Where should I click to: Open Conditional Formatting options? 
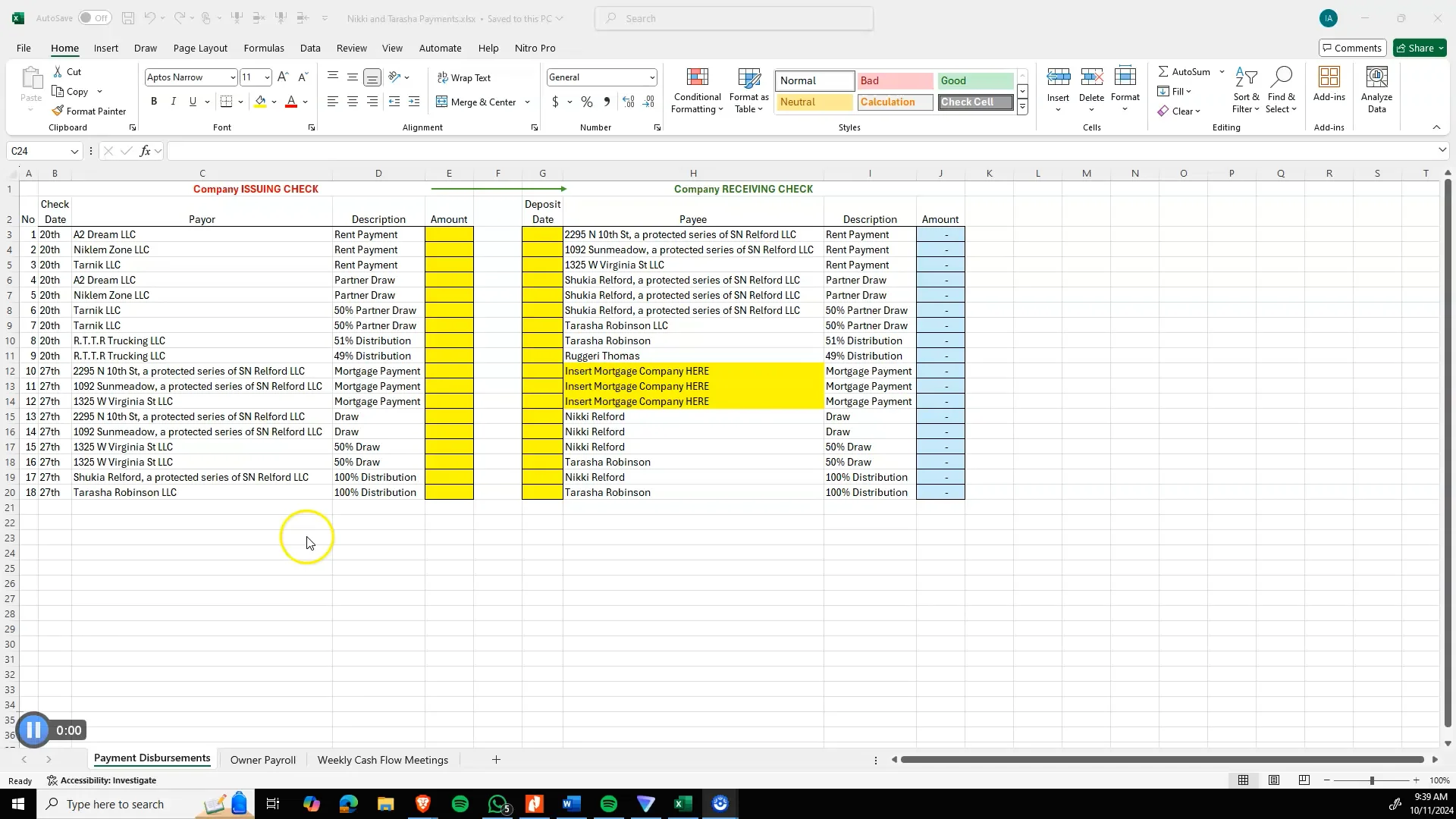click(696, 89)
